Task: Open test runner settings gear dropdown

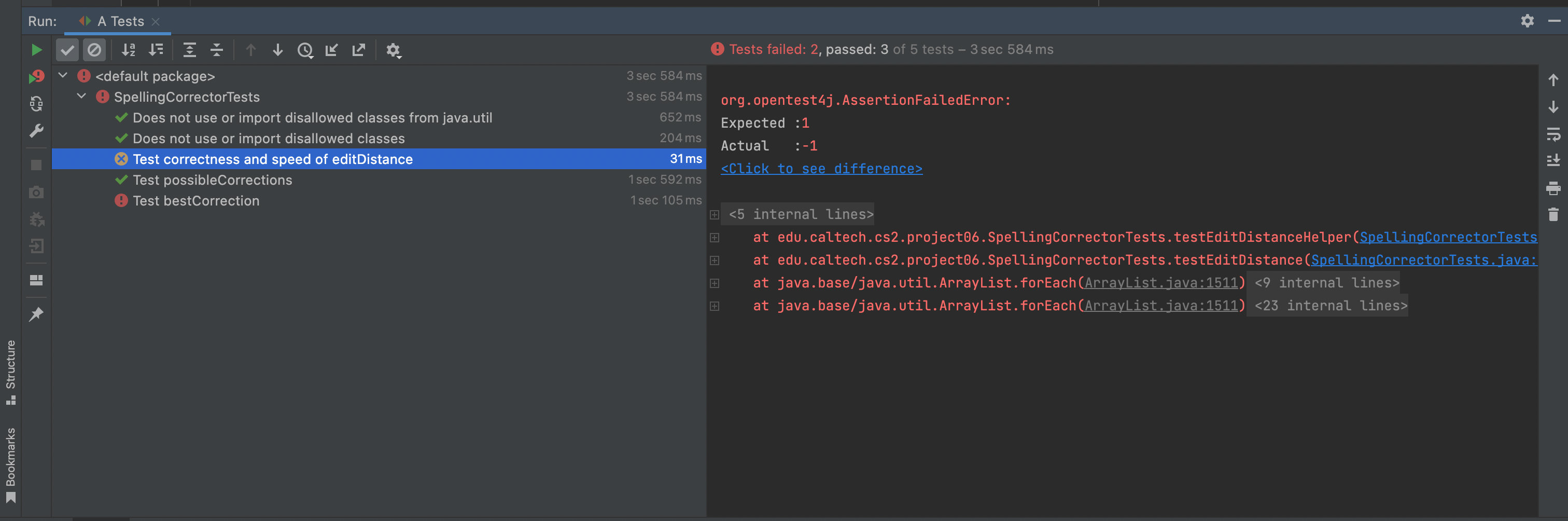Action: (394, 50)
